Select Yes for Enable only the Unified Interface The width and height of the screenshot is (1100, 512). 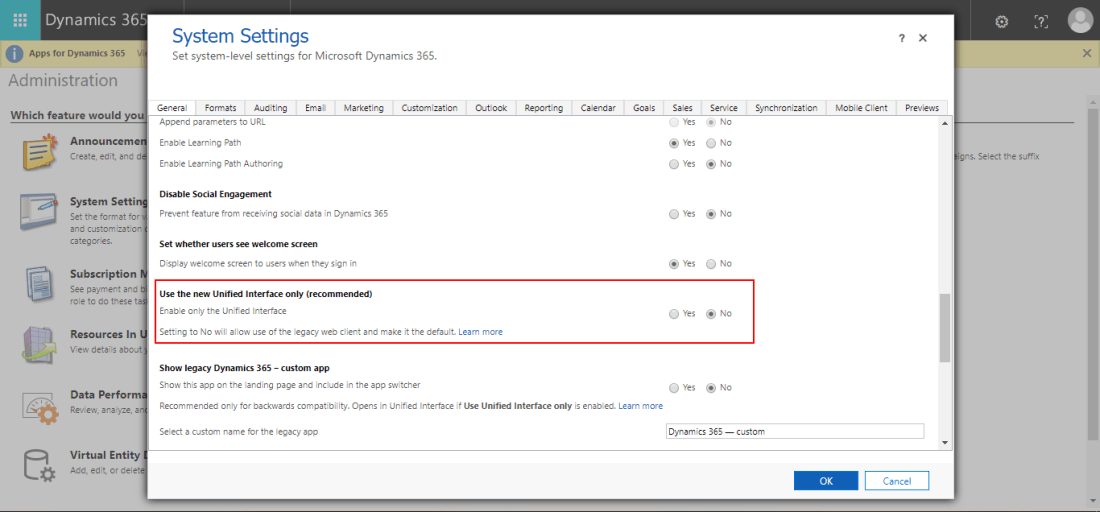click(x=674, y=313)
